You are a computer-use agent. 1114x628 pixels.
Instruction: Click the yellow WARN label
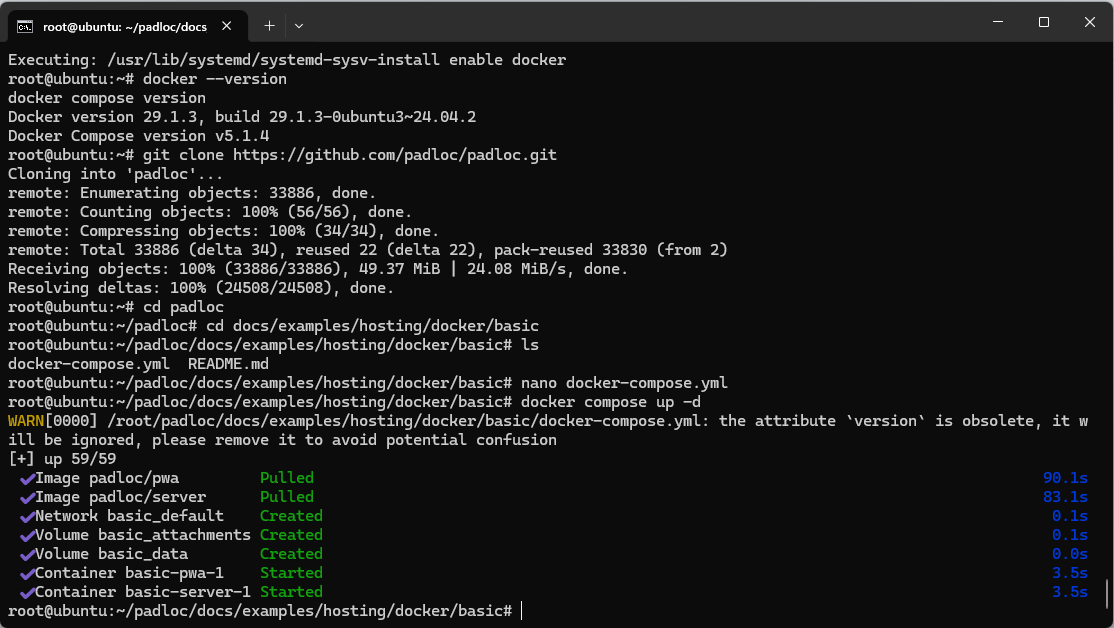click(x=26, y=421)
